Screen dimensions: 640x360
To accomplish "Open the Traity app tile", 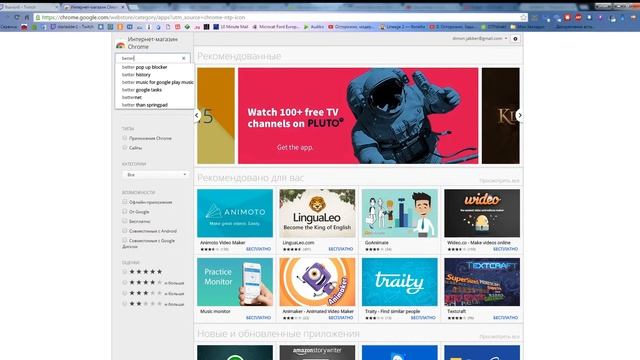I will (400, 289).
